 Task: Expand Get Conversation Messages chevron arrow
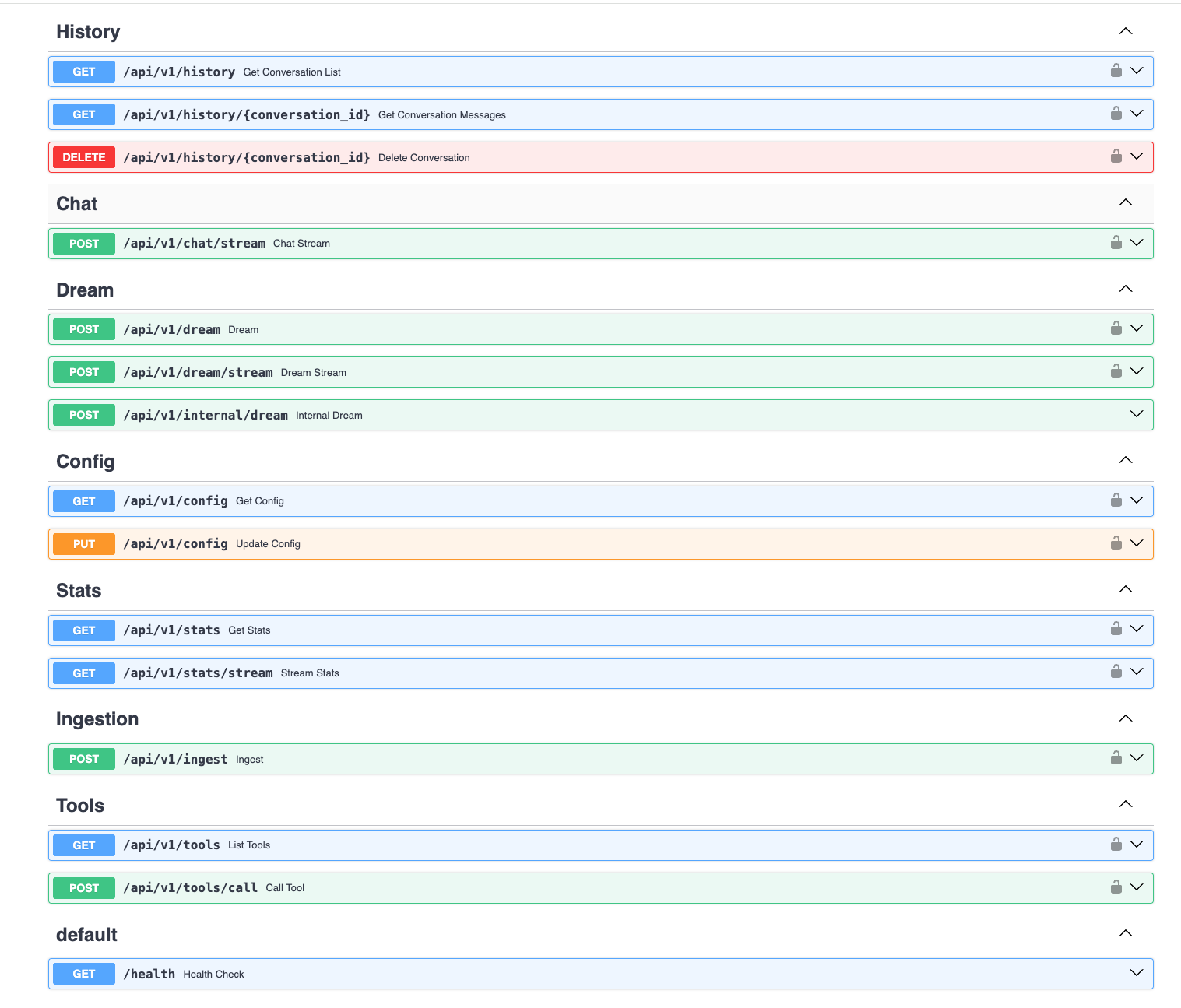[x=1137, y=114]
